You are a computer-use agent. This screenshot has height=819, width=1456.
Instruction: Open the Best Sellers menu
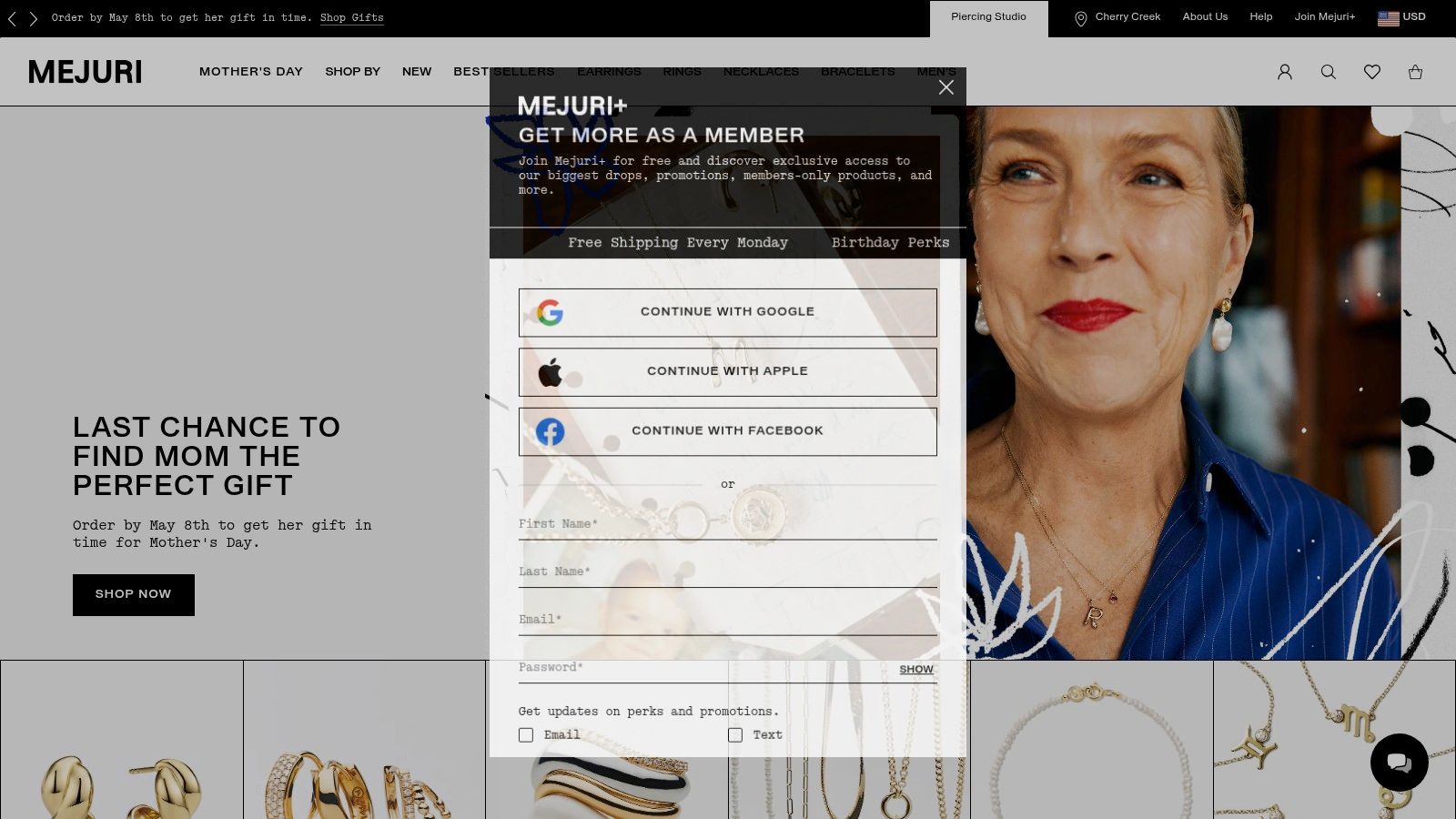(x=504, y=72)
